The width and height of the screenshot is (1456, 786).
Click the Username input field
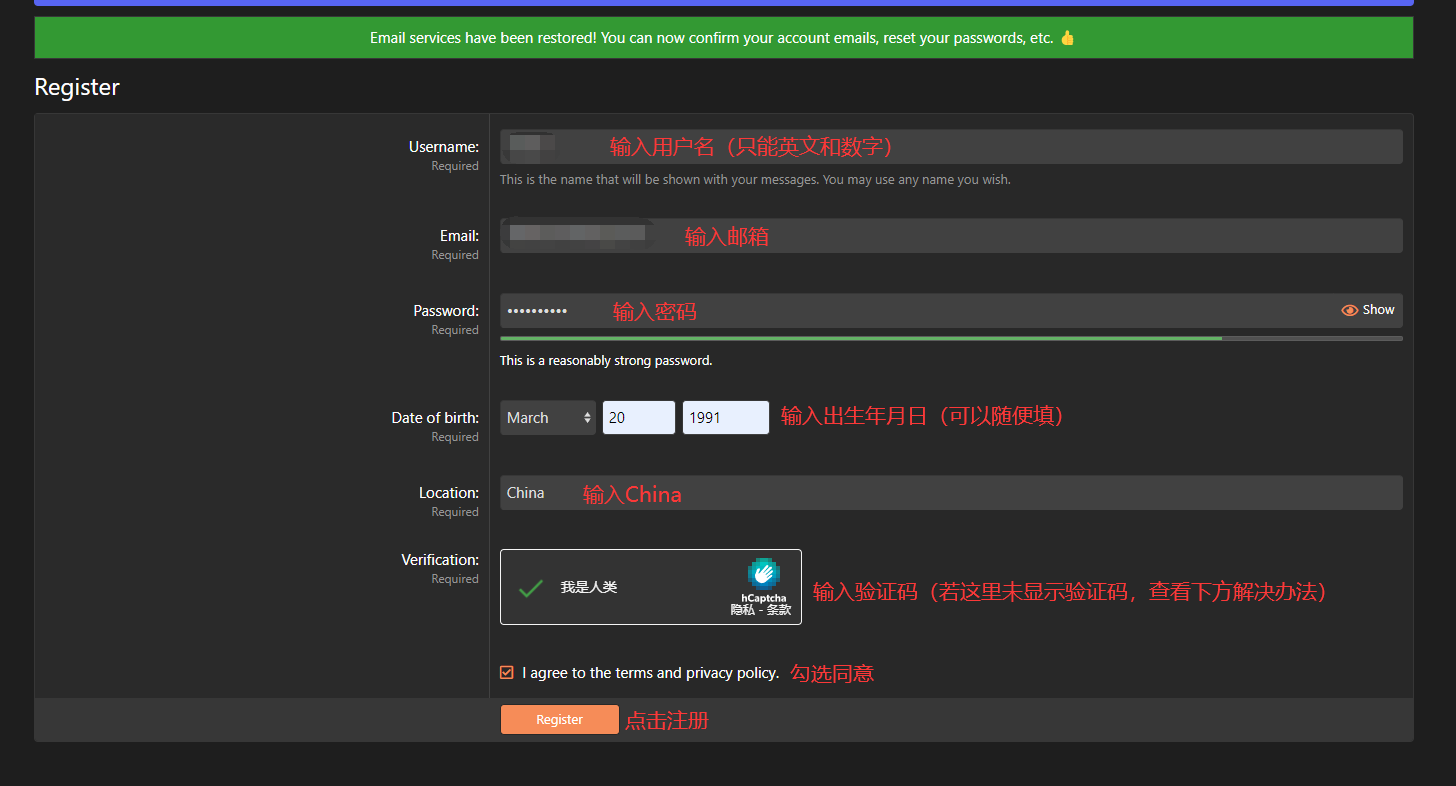coord(951,147)
